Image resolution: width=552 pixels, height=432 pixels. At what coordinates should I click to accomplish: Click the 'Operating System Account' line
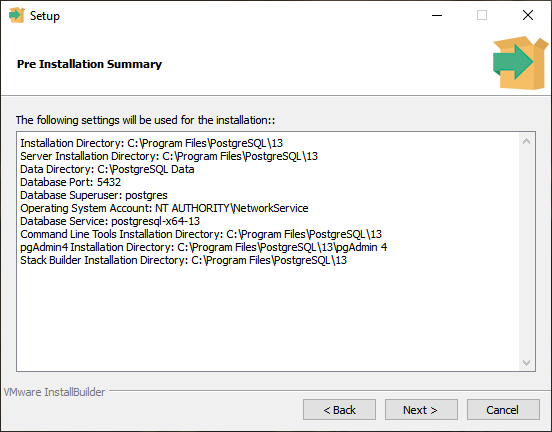tap(164, 208)
